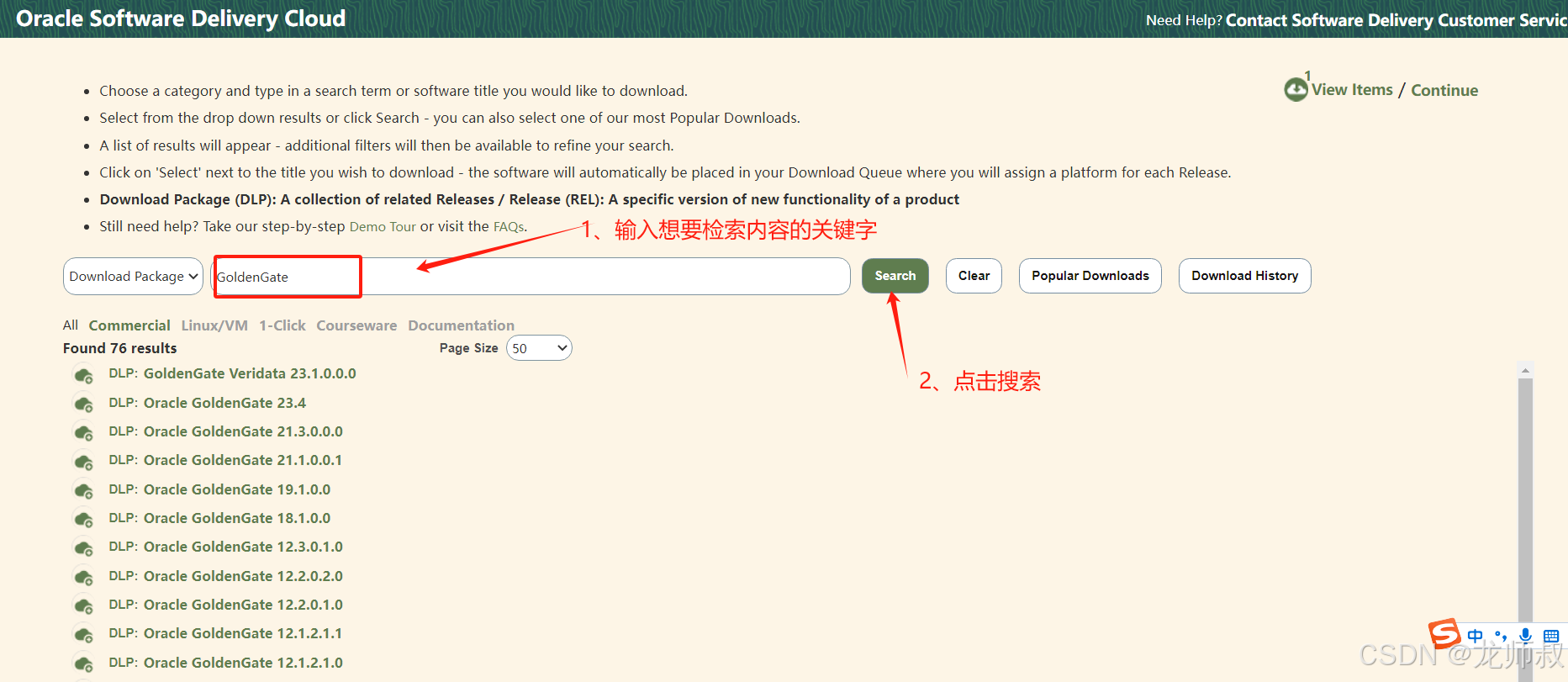Select DLP: GoldenGate Veridata 23.1.0.0.0 result
Screen dimensions: 1568x682
coord(232,373)
